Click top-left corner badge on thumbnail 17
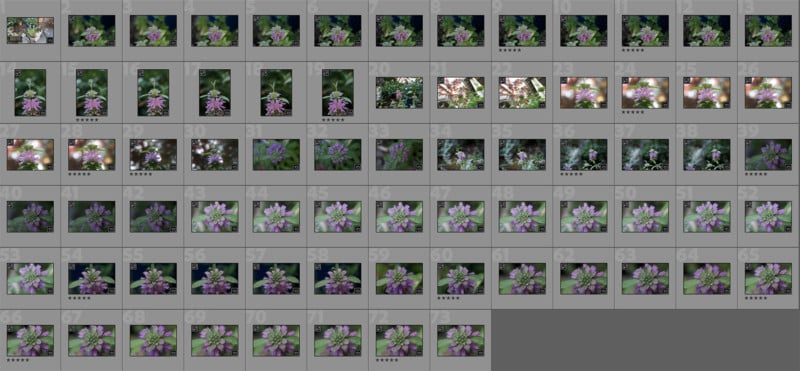The image size is (800, 371). [203, 73]
